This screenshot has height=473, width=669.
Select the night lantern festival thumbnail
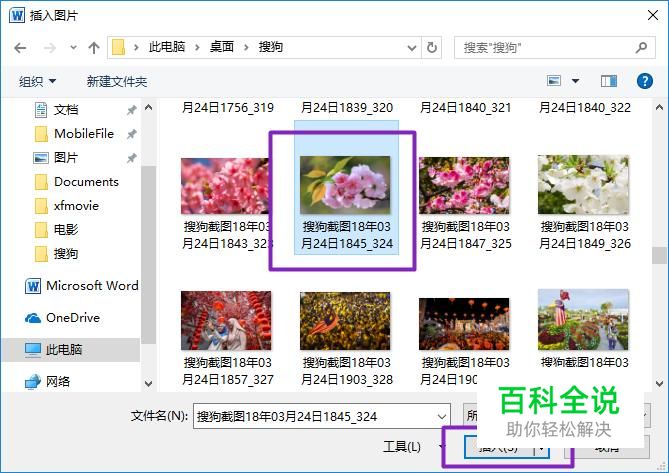tap(464, 324)
